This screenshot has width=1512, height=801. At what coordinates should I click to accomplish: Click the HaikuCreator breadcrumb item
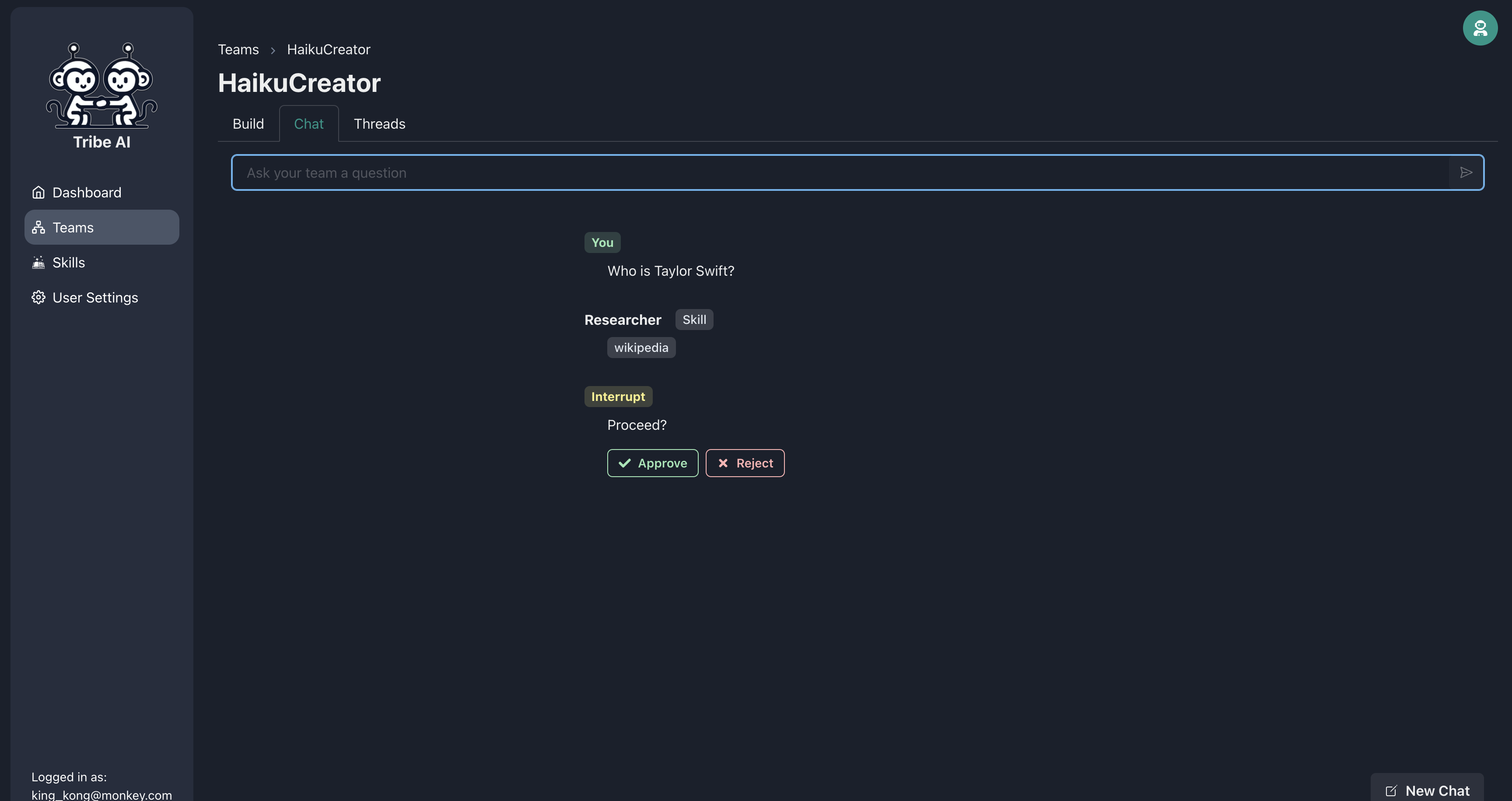[x=328, y=49]
